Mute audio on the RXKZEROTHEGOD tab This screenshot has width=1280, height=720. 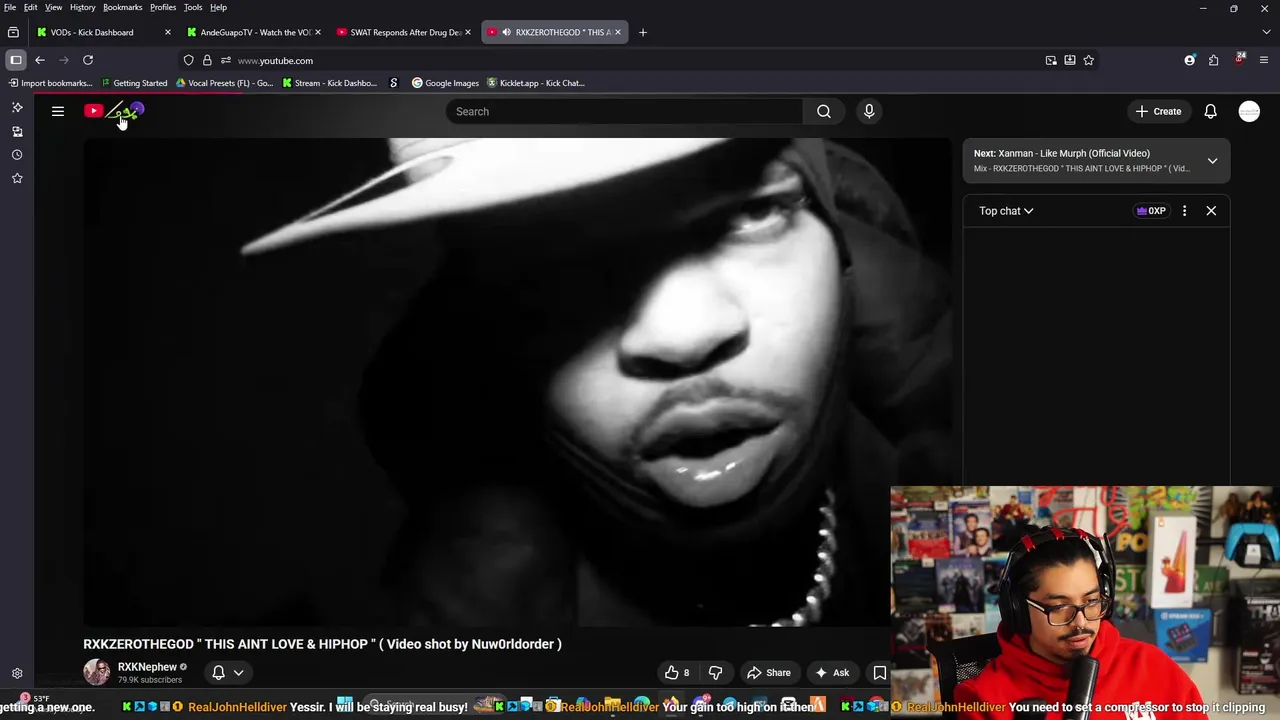[x=506, y=32]
